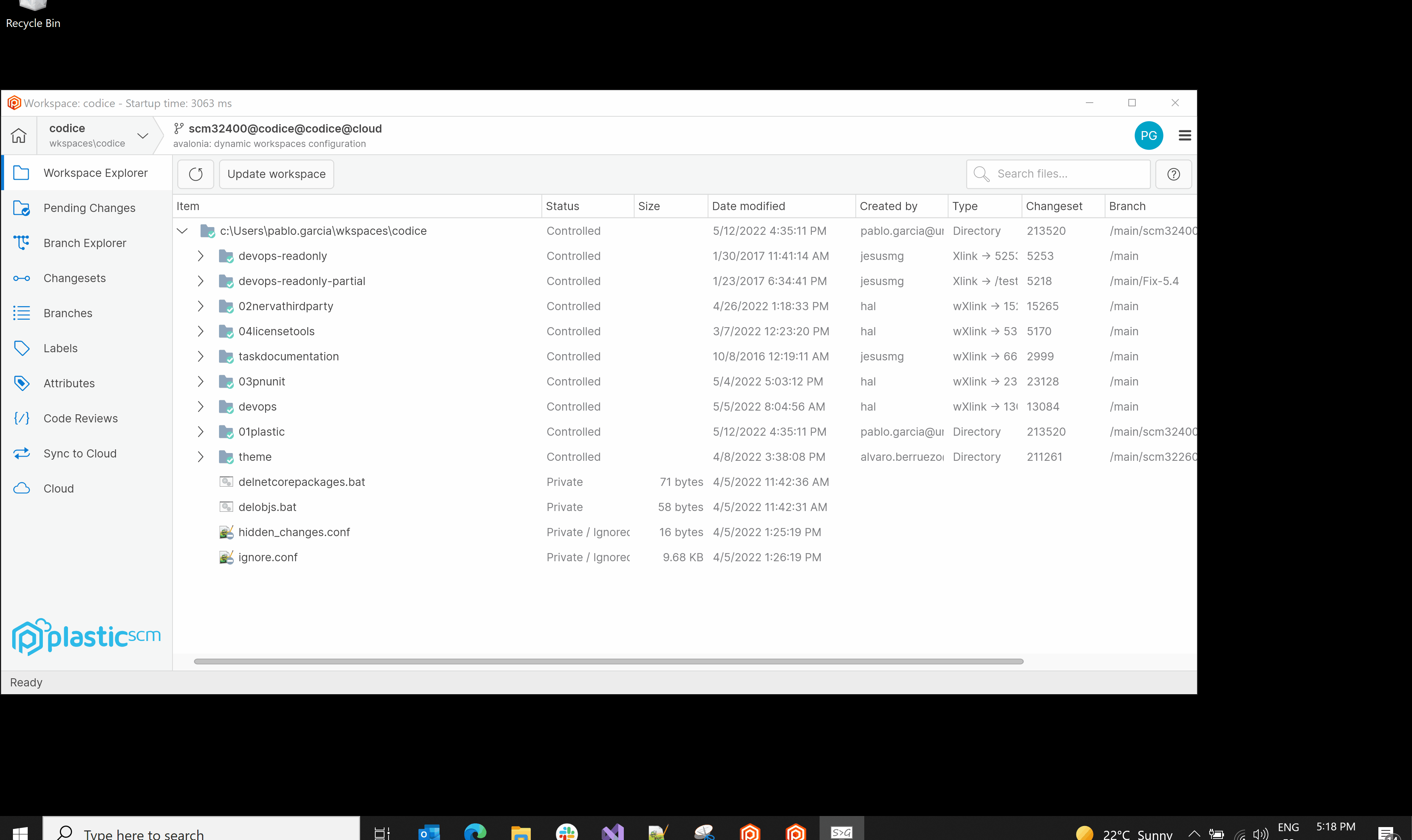Click the Search files input field
This screenshot has height=840, width=1412.
1064,174
